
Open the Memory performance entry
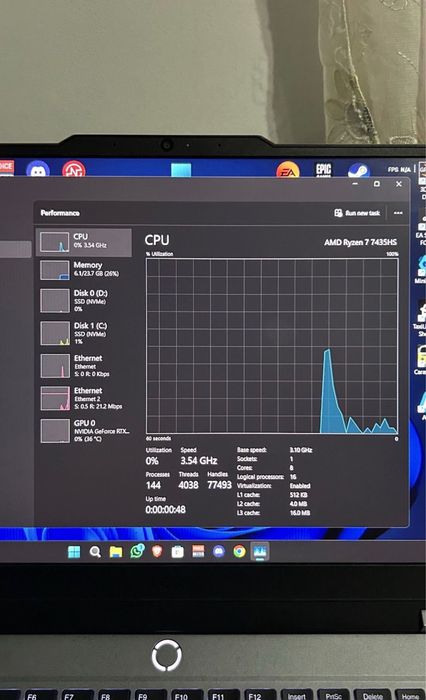coord(84,270)
